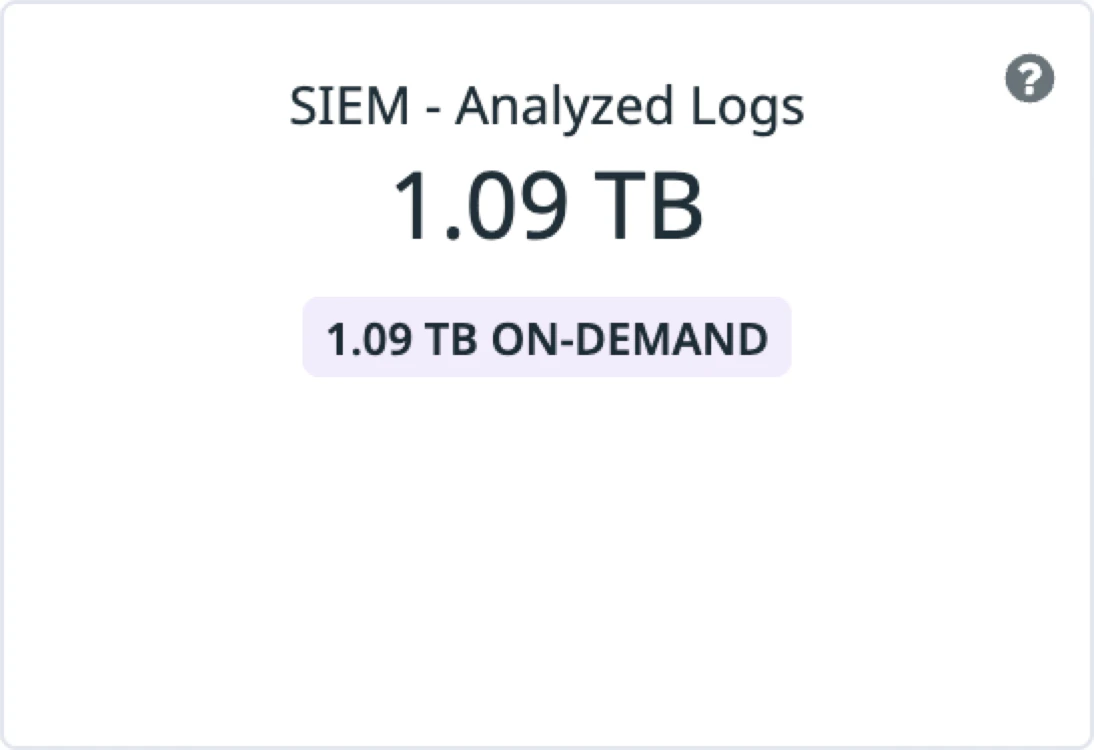The height and width of the screenshot is (750, 1094).
Task: Show the tooltip via the question mark icon
Action: 1029,78
